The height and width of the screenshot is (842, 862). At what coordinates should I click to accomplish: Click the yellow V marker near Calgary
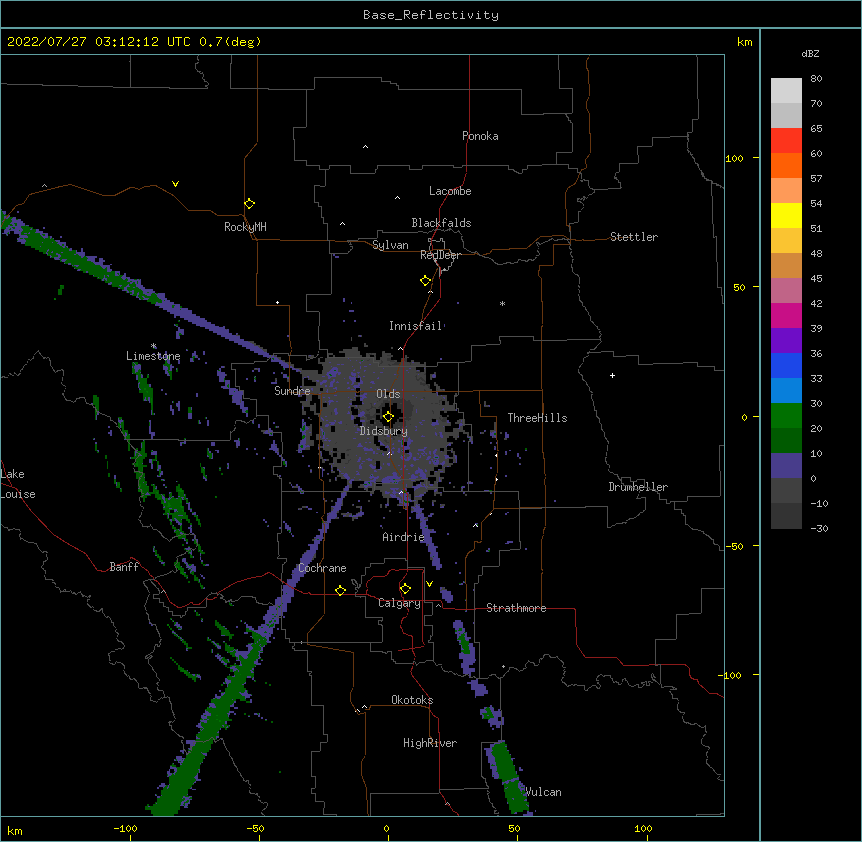coord(429,584)
